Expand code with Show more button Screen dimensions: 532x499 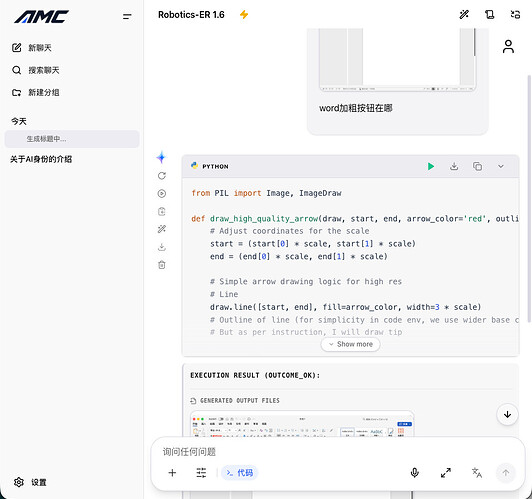(x=350, y=344)
